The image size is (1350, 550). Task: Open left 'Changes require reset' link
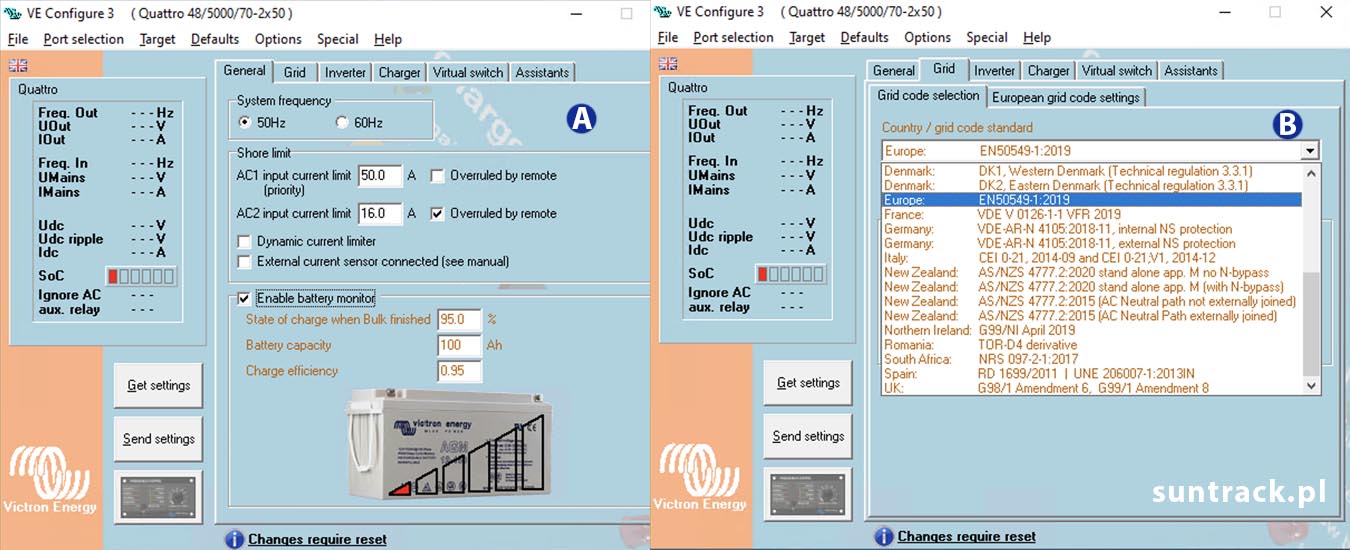(317, 539)
